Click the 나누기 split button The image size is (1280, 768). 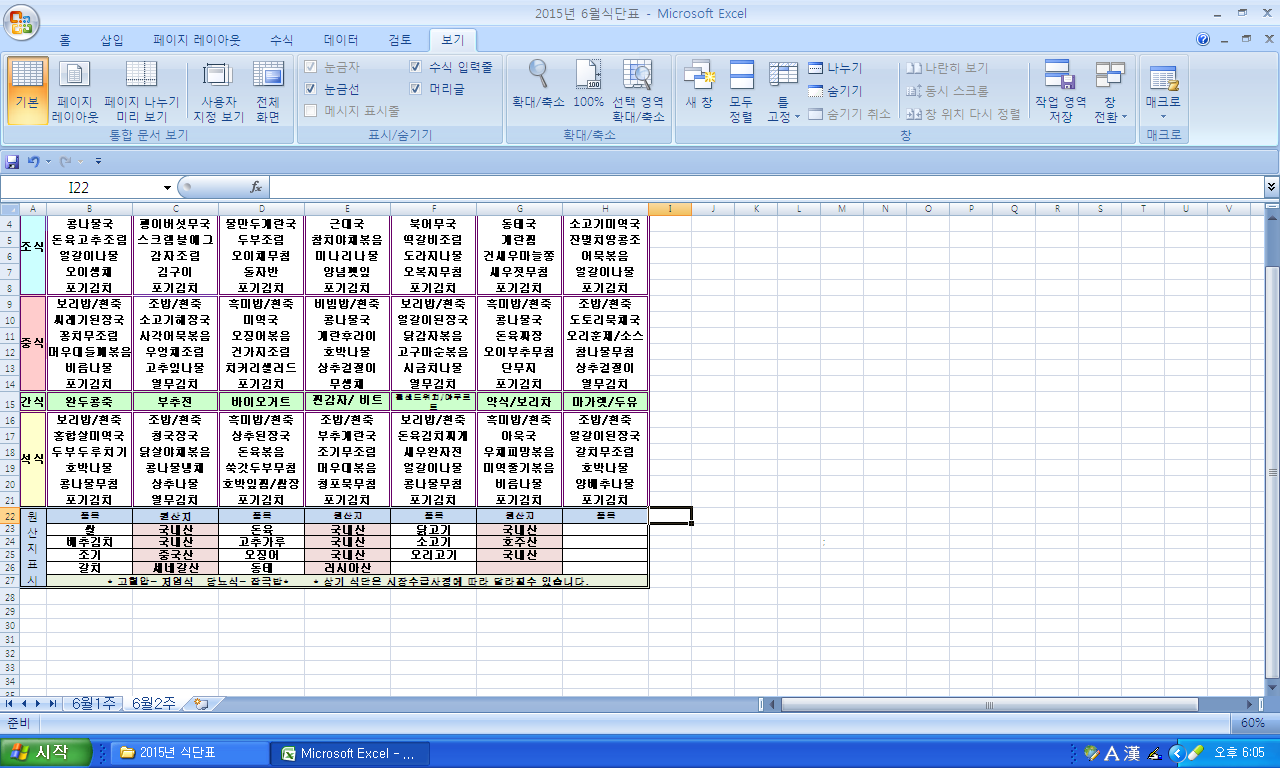click(x=836, y=68)
